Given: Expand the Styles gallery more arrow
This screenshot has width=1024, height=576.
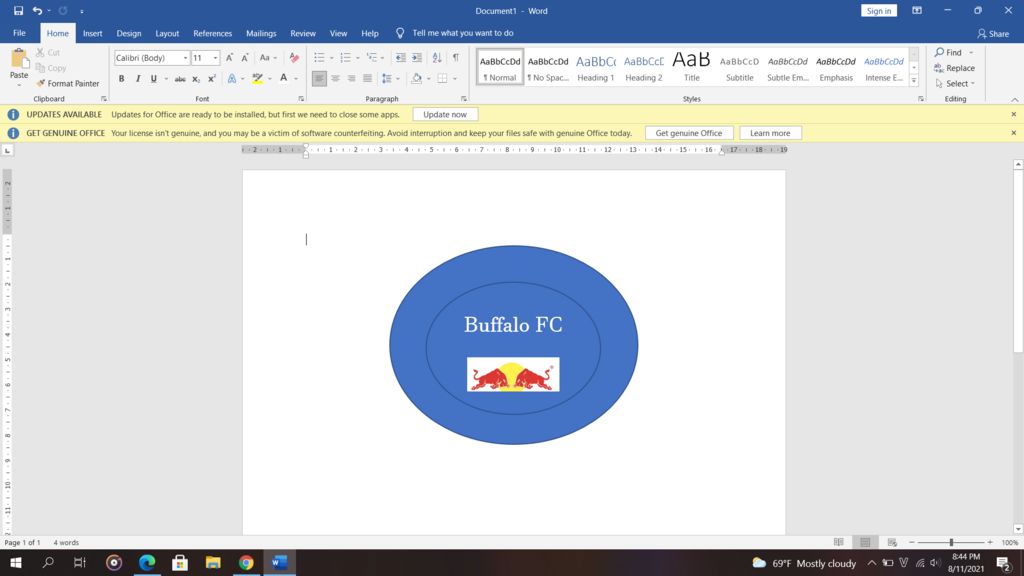Looking at the screenshot, I should point(914,81).
